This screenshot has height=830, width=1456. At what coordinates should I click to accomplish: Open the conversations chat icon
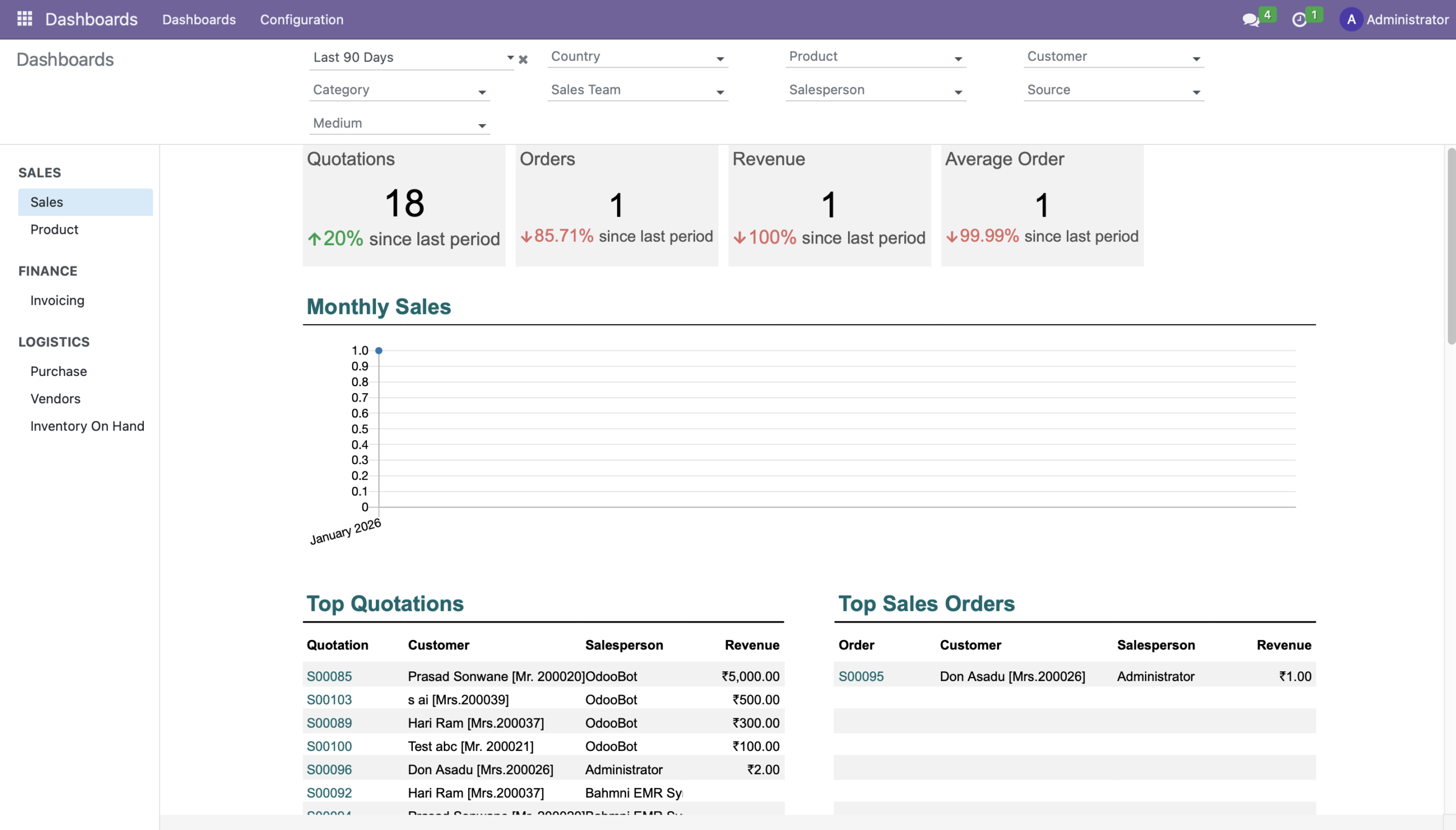click(1250, 20)
